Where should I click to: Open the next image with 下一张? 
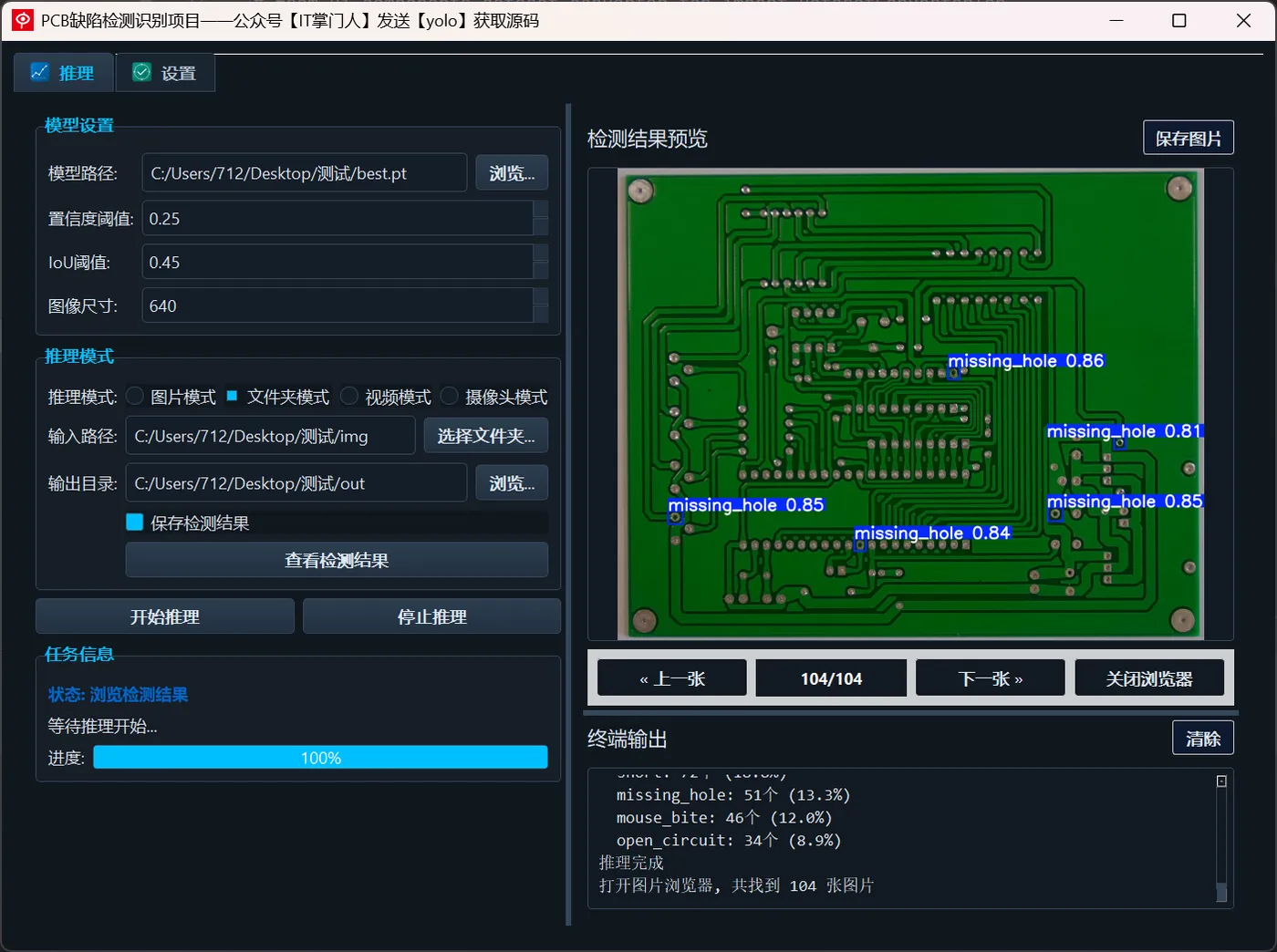point(990,678)
